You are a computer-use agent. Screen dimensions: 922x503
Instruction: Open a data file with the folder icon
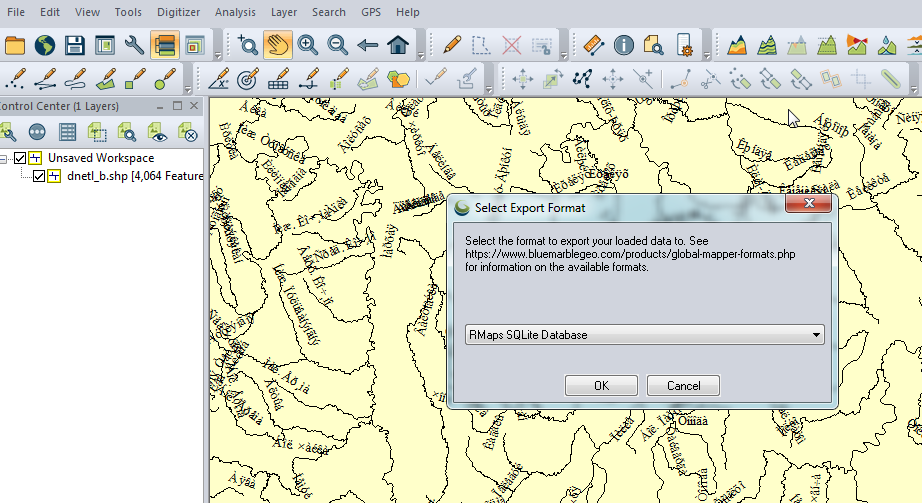[15, 45]
